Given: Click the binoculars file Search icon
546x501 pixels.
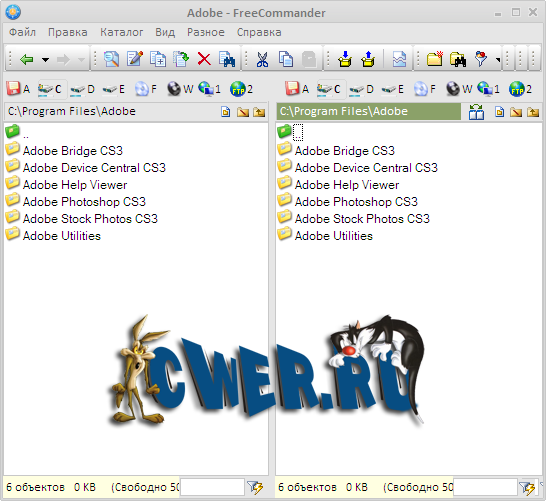Looking at the screenshot, I should pyautogui.click(x=227, y=59).
